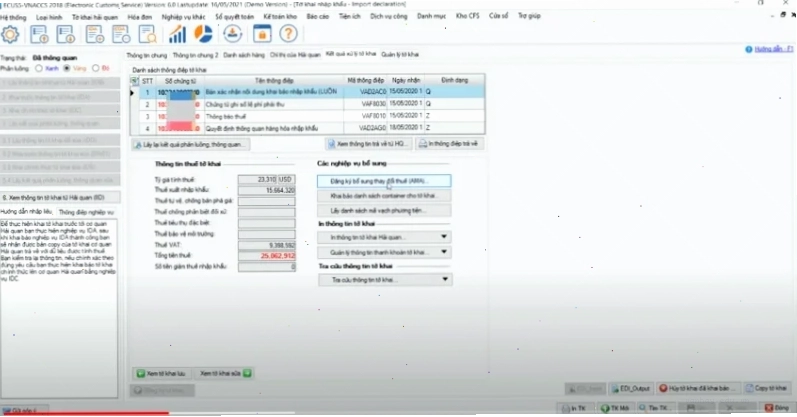Click In thông điệp trả về button
Viewport: 797px width, 417px height.
pyautogui.click(x=449, y=144)
